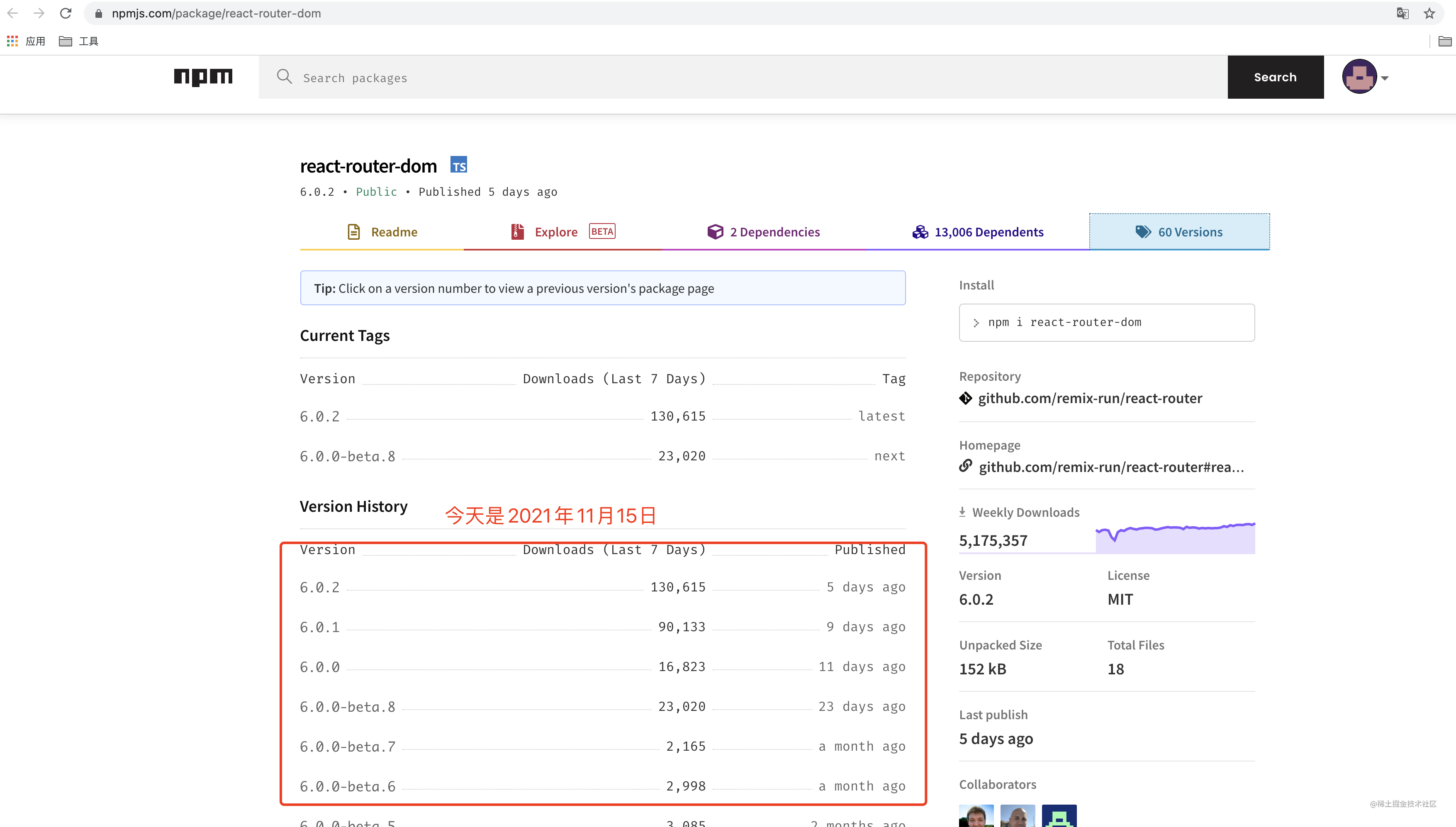Click the 5,175,357 weekly downloads number
The height and width of the screenshot is (827, 1456).
pos(993,540)
